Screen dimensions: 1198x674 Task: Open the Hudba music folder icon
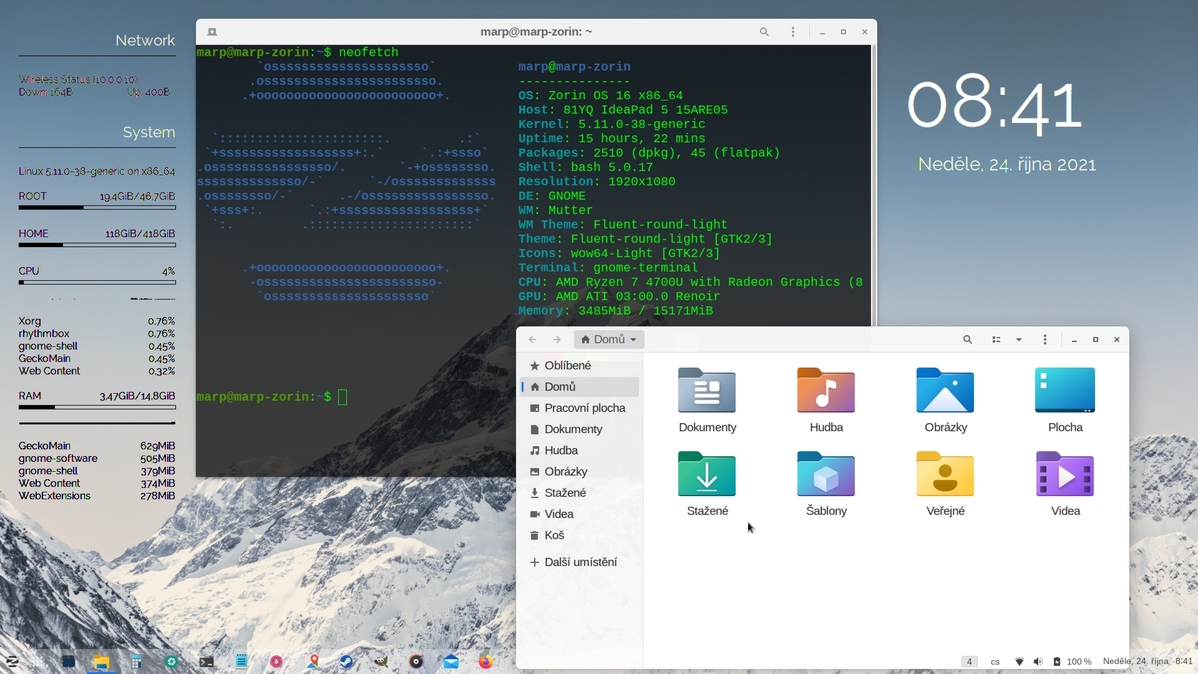[x=826, y=390]
